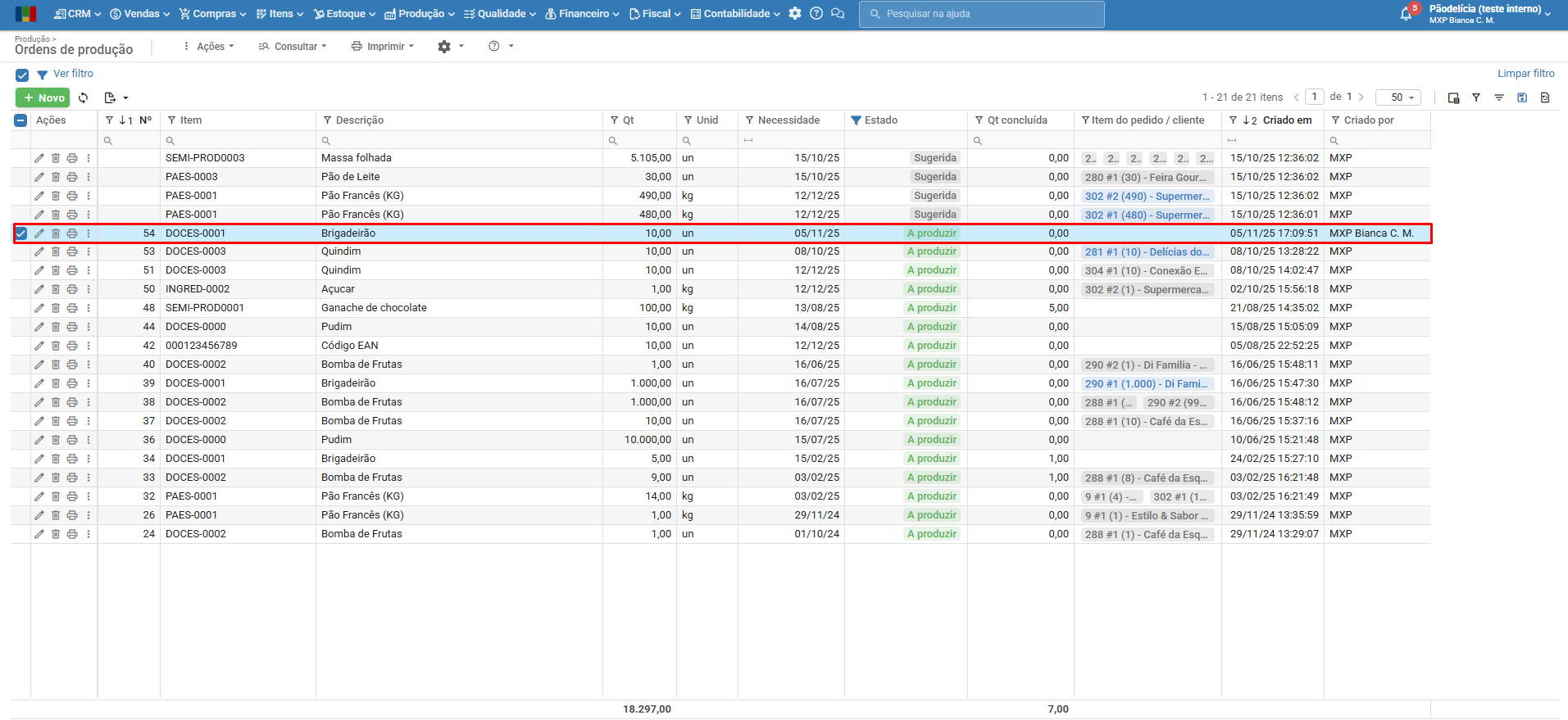Open the chat bubbles icon in top bar

point(837,14)
